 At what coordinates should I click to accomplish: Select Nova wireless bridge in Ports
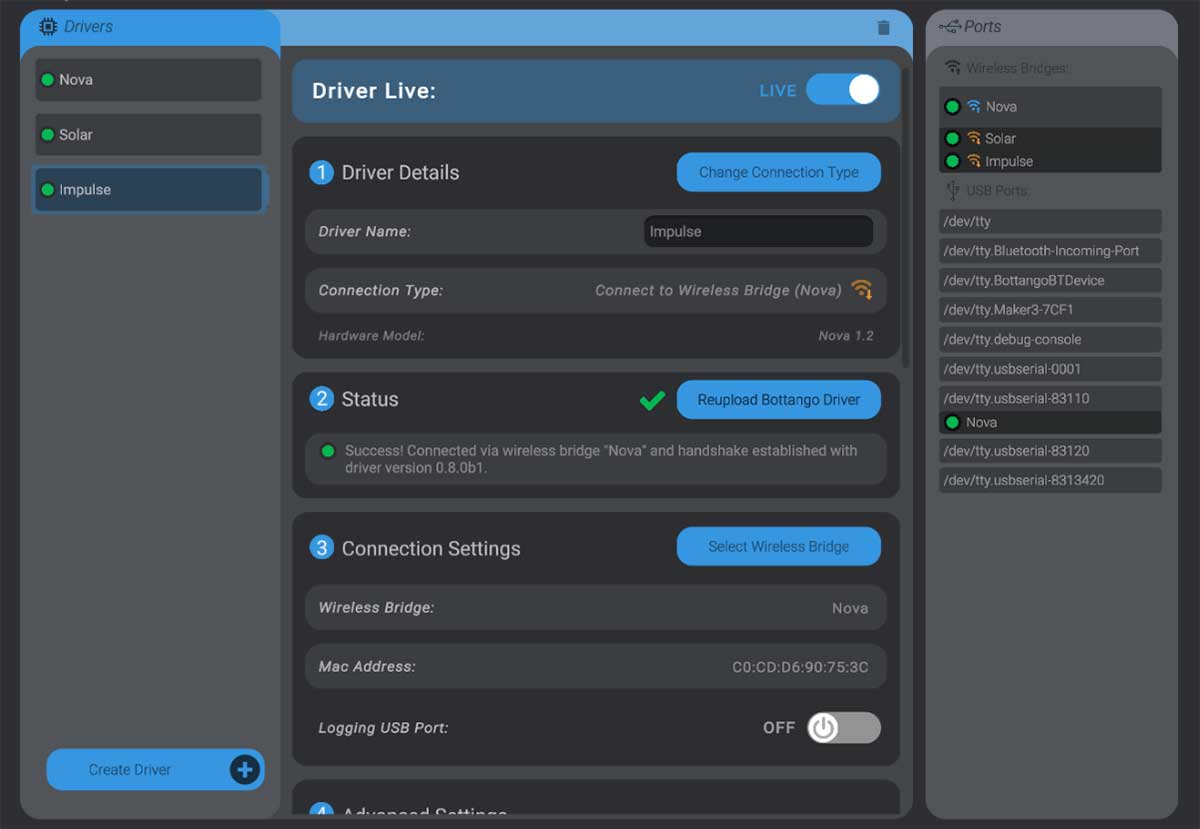(1051, 107)
